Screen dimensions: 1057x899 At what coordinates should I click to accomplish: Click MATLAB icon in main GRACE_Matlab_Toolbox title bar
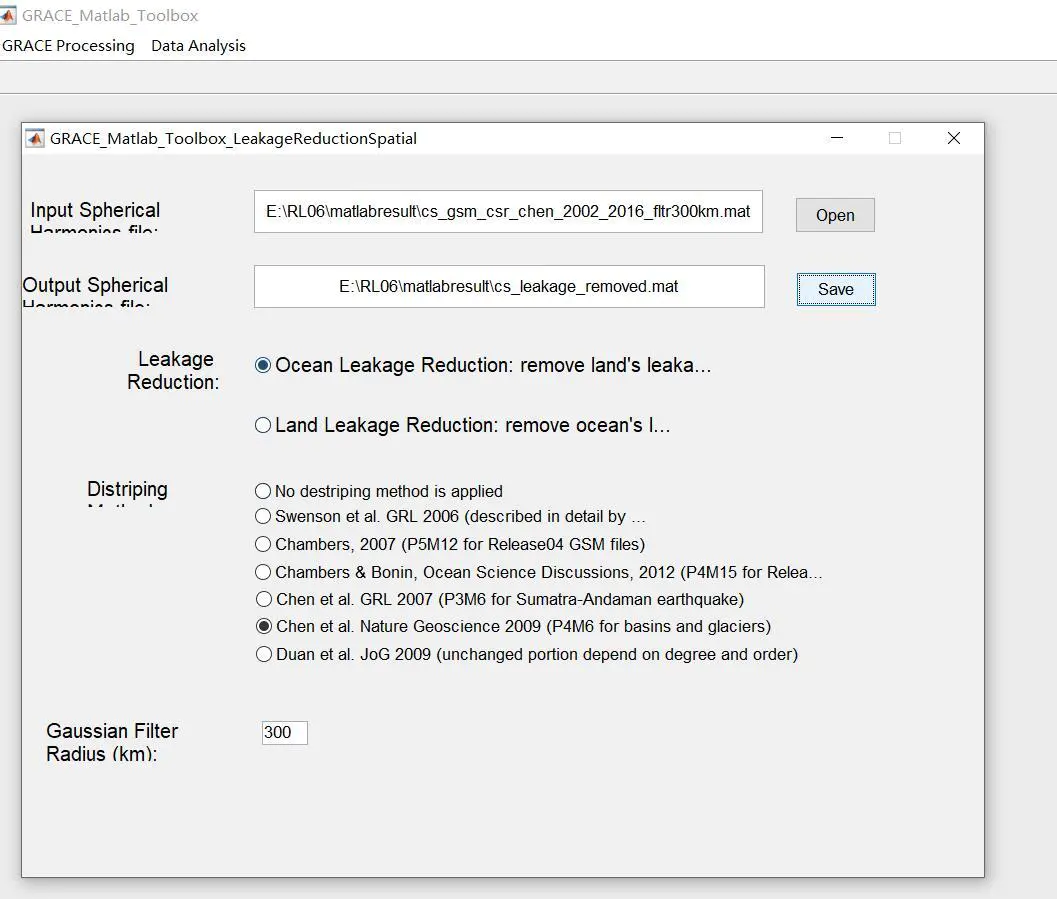tap(7, 15)
